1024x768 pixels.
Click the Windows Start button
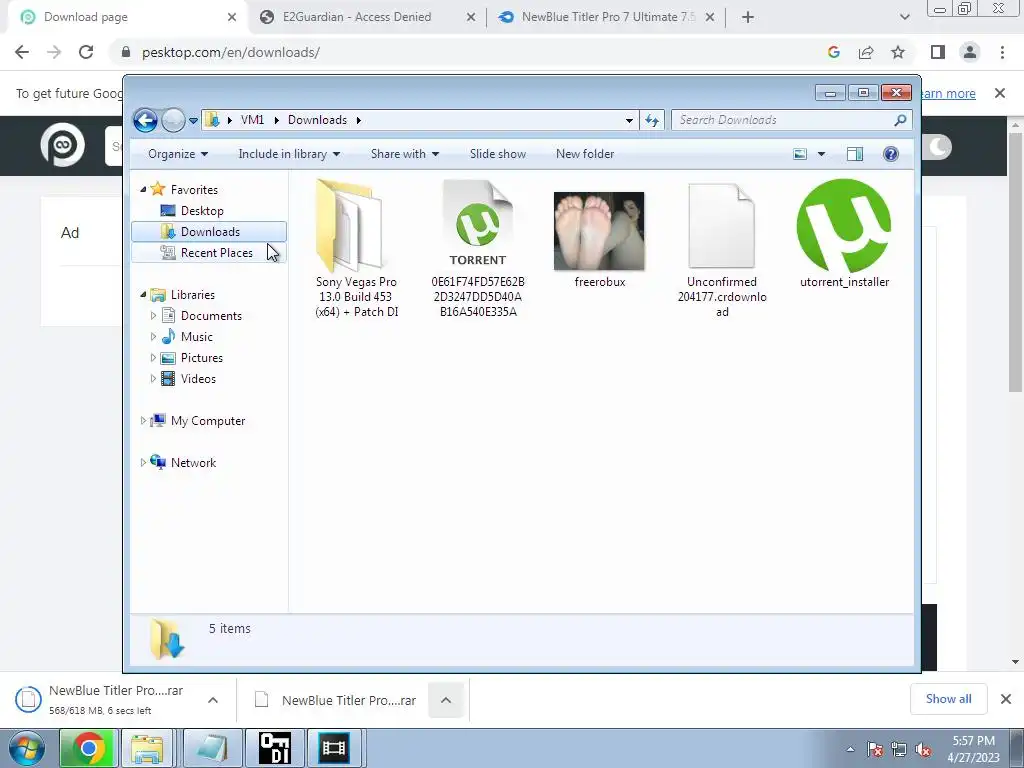26,748
